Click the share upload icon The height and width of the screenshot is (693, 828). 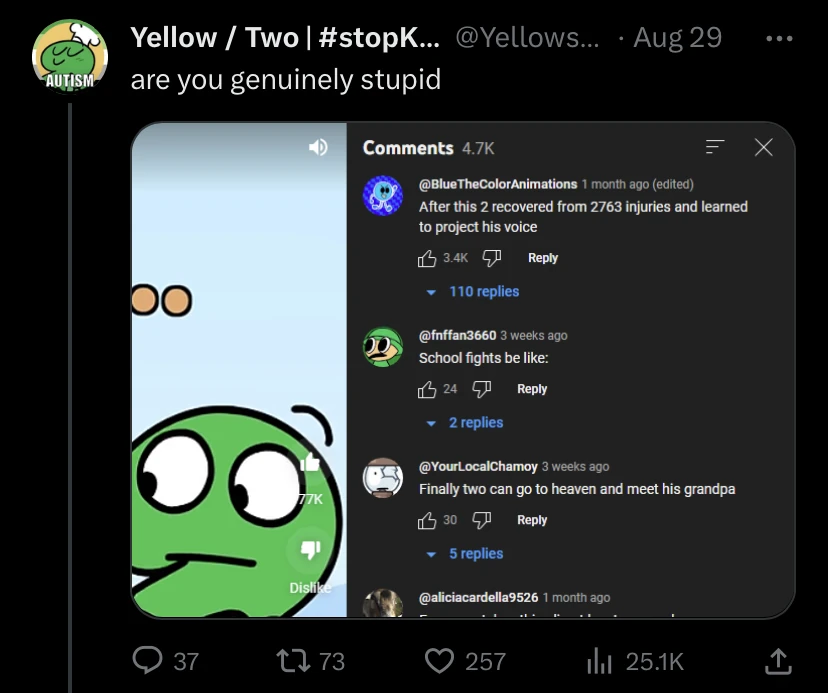pos(778,660)
